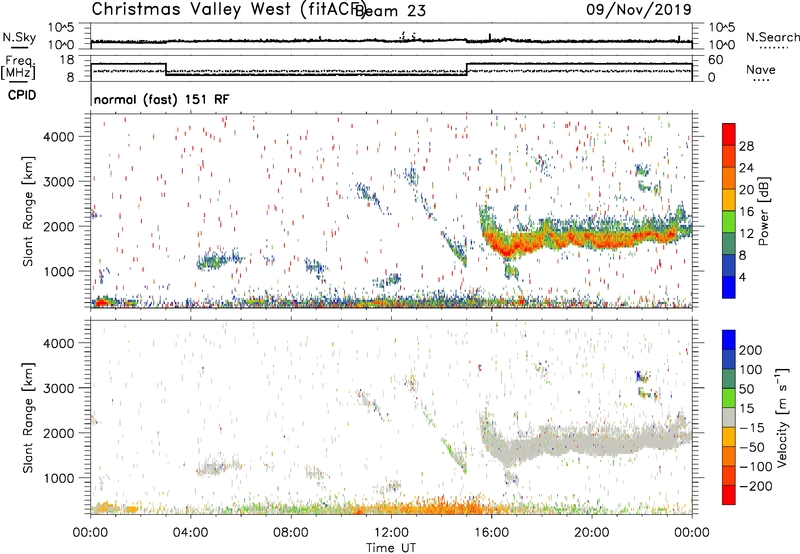Click the '-15' velocity colorbar tick value
Image resolution: width=800 pixels, height=554 pixels.
pyautogui.click(x=752, y=427)
